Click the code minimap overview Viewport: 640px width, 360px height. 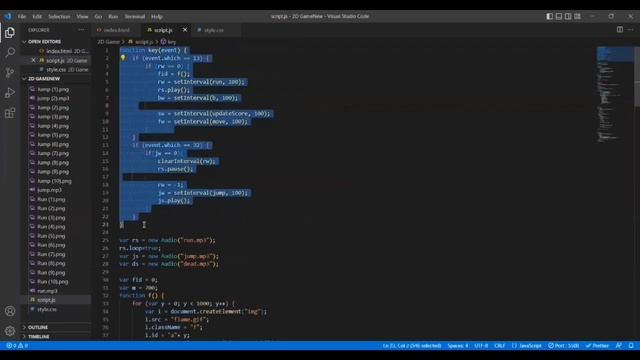point(615,94)
